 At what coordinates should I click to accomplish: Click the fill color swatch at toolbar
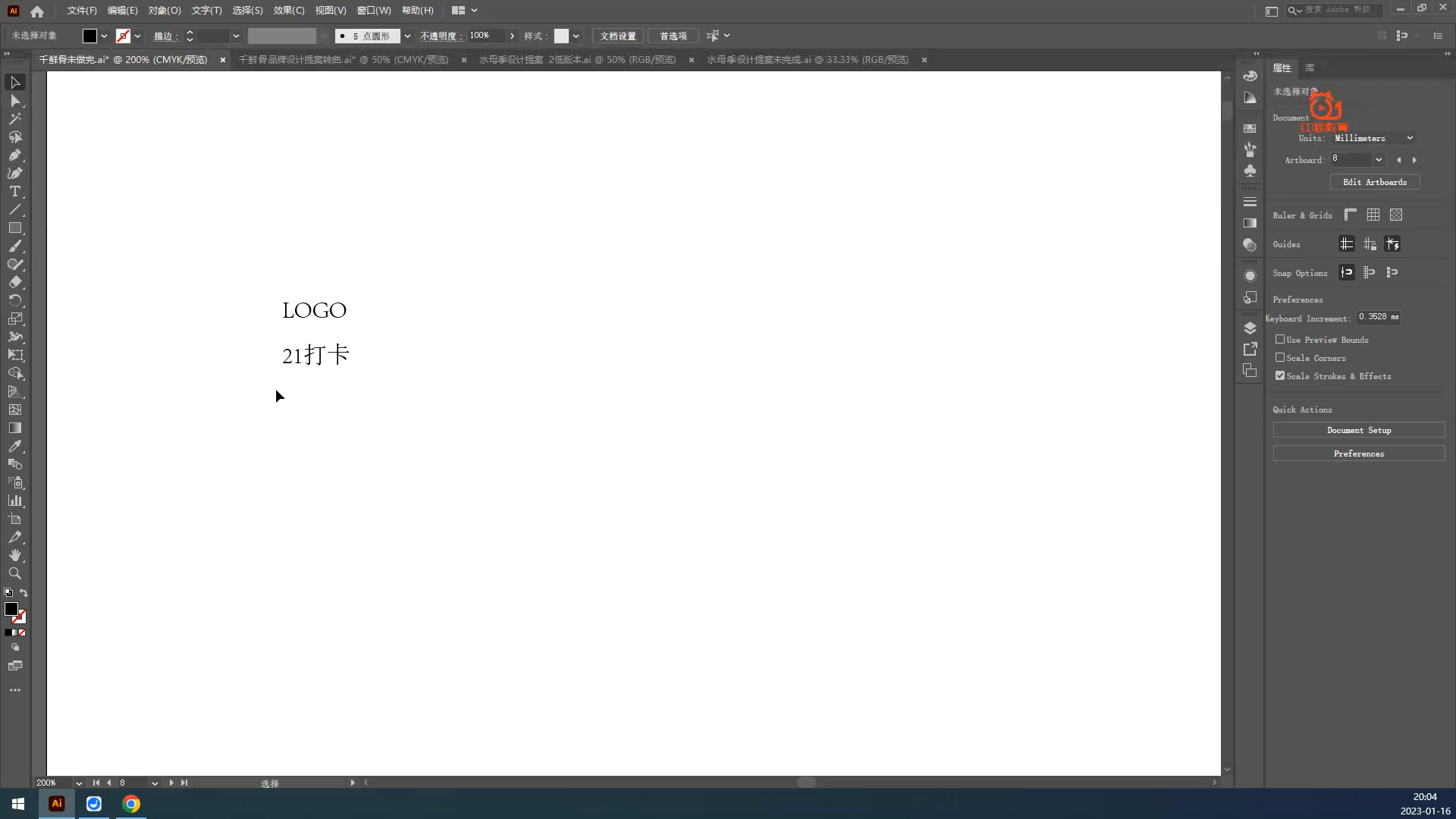click(89, 36)
